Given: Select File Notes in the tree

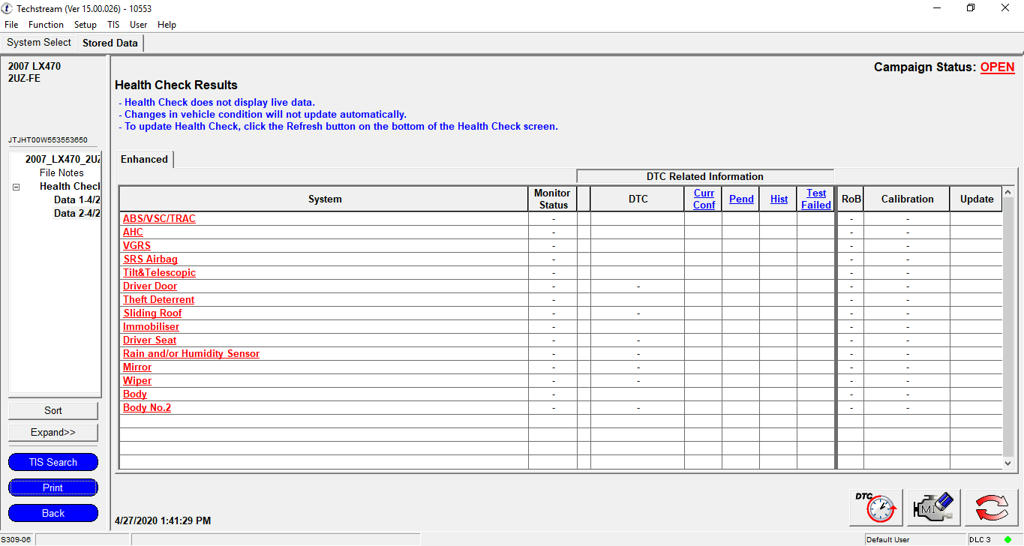Looking at the screenshot, I should (61, 173).
